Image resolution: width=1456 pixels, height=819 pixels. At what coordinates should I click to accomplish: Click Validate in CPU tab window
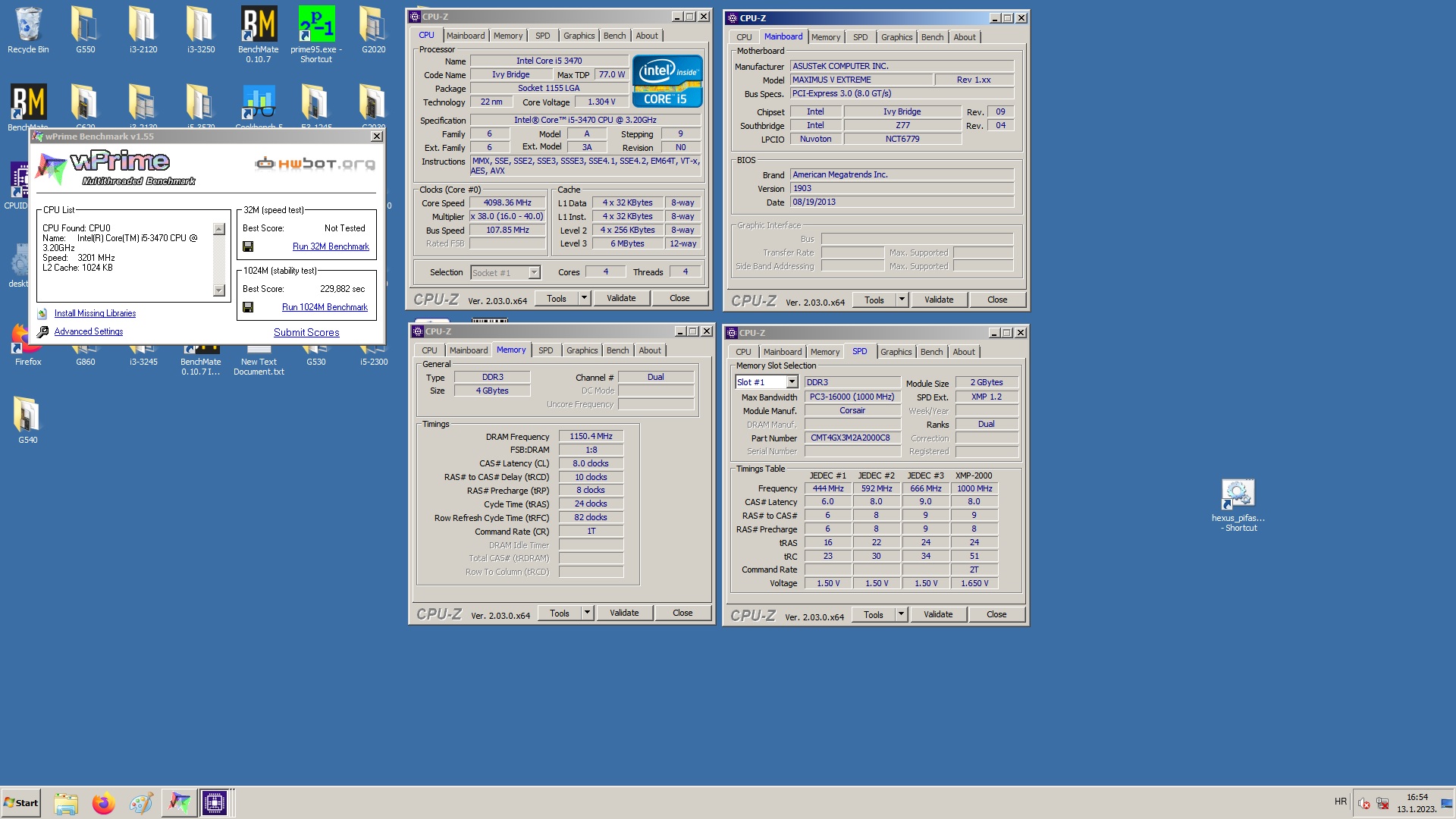point(621,298)
